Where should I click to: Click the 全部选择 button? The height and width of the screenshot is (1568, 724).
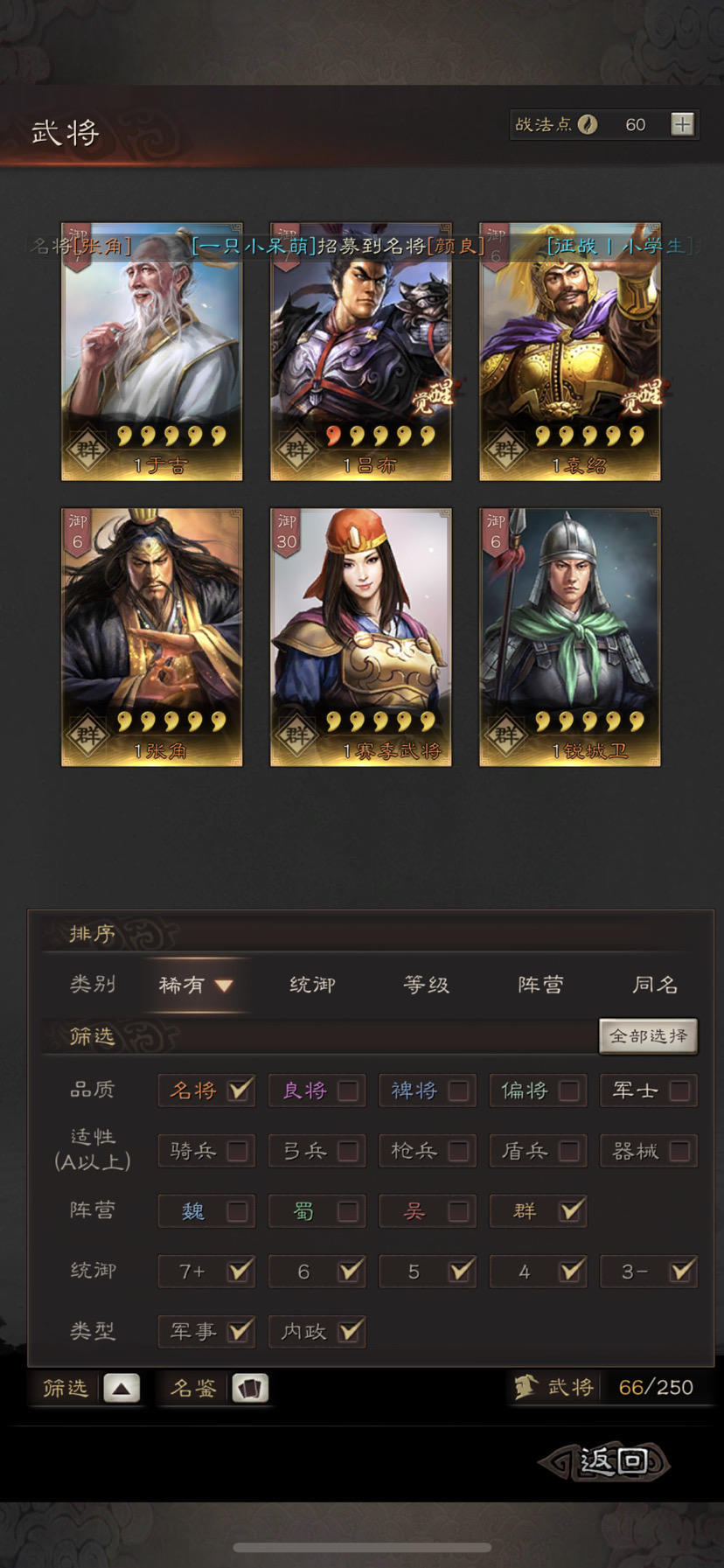(648, 1036)
